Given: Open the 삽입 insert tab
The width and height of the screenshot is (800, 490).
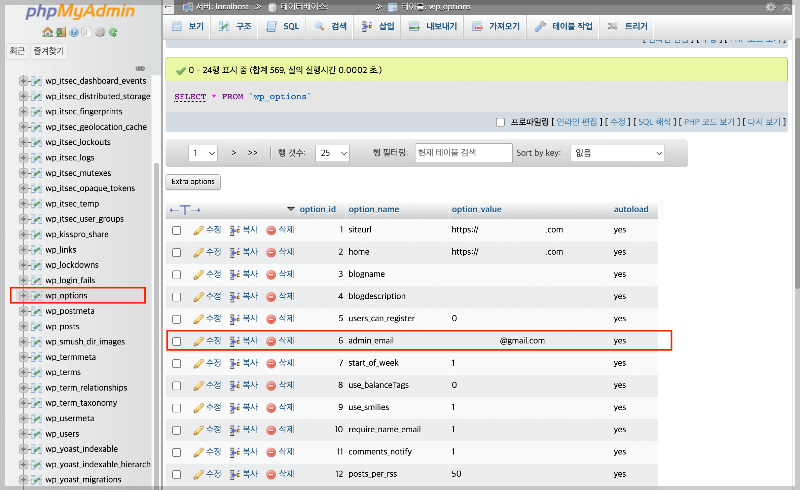Looking at the screenshot, I should (378, 27).
